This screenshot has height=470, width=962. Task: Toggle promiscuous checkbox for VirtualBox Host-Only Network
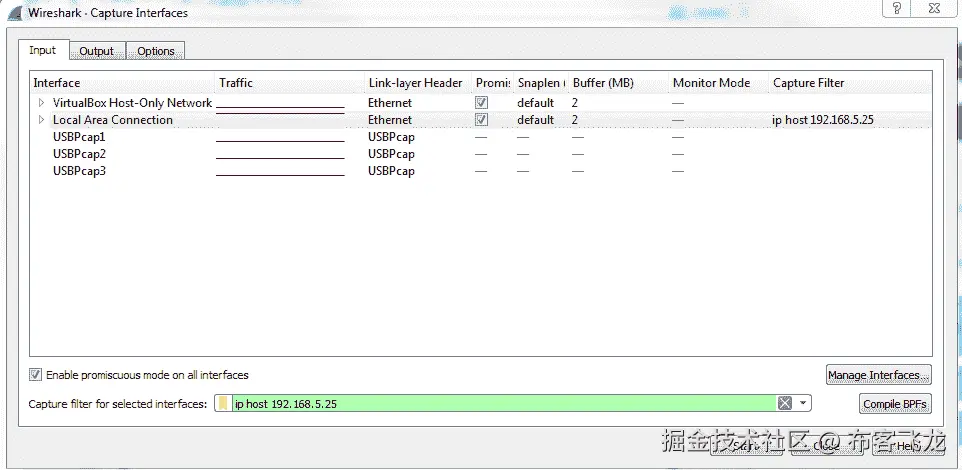coord(482,102)
